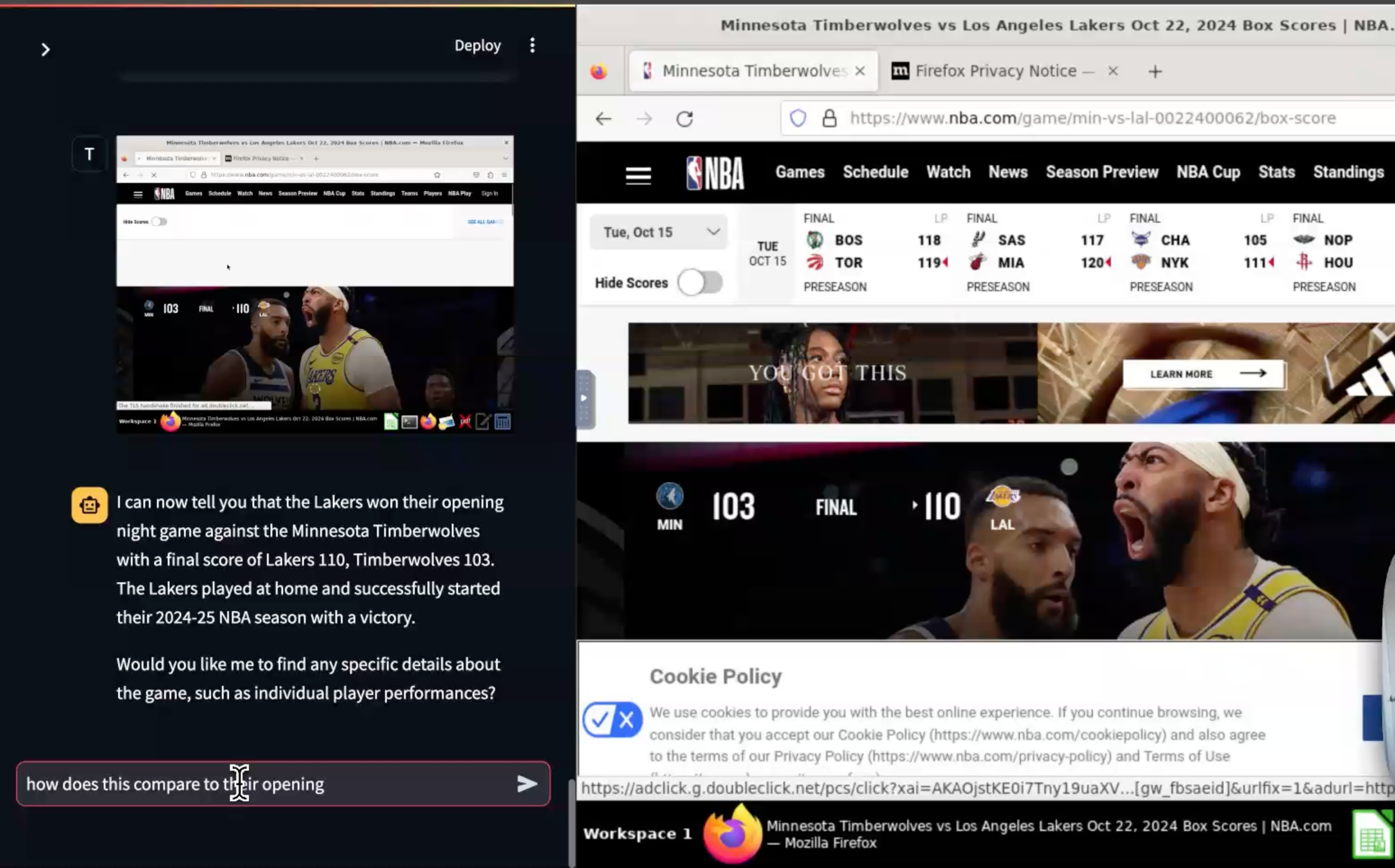Click the NBA.com logo icon

tap(714, 172)
